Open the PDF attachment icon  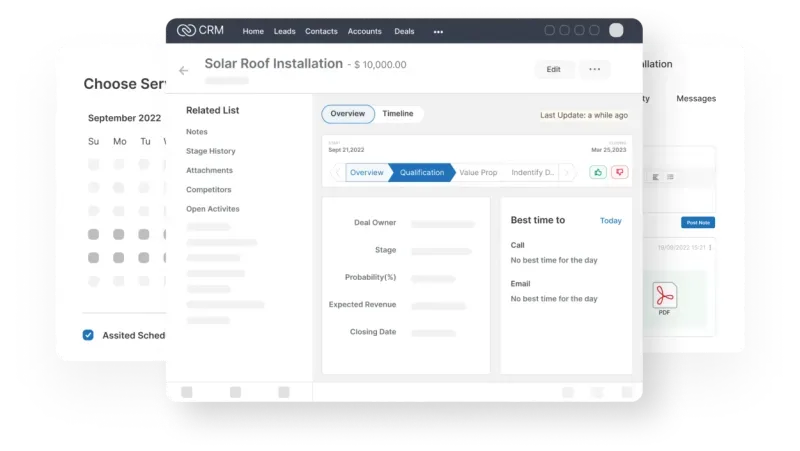click(665, 297)
